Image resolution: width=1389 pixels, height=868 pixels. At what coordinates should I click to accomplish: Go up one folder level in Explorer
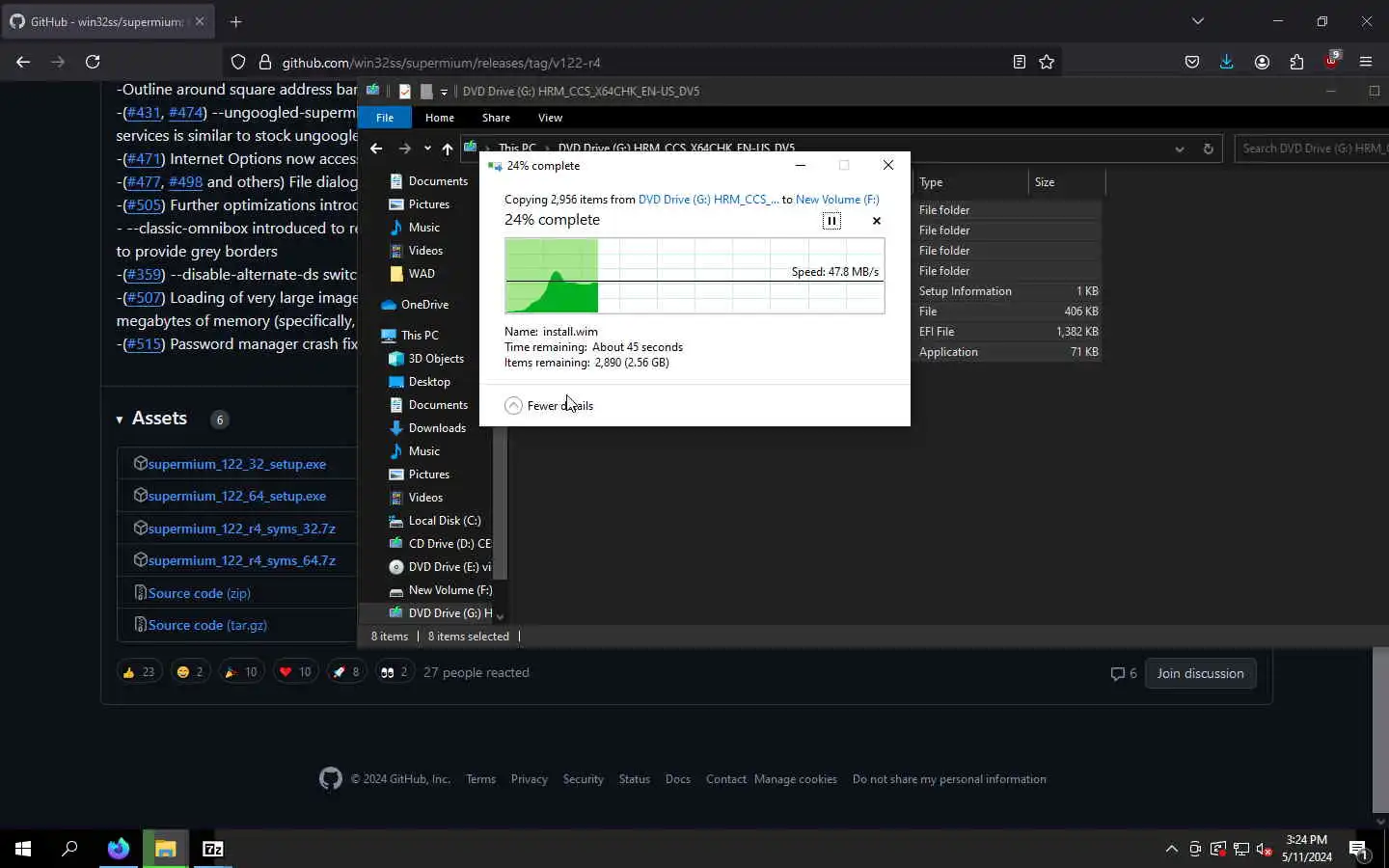[448, 149]
